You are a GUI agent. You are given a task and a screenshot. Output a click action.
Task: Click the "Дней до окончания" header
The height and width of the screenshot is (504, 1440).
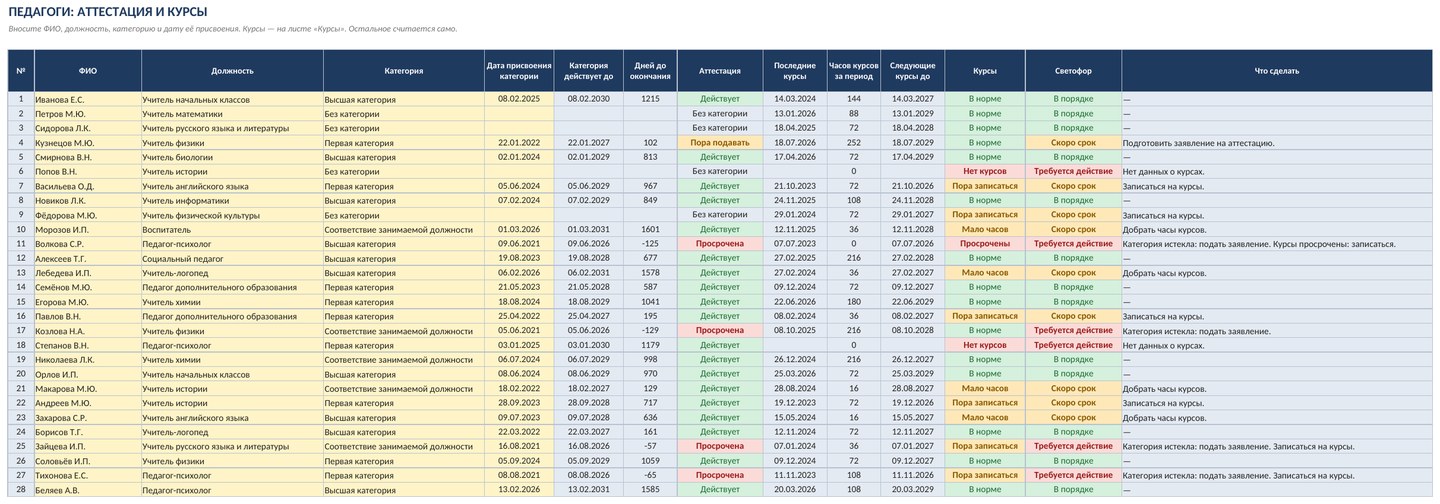pos(650,71)
